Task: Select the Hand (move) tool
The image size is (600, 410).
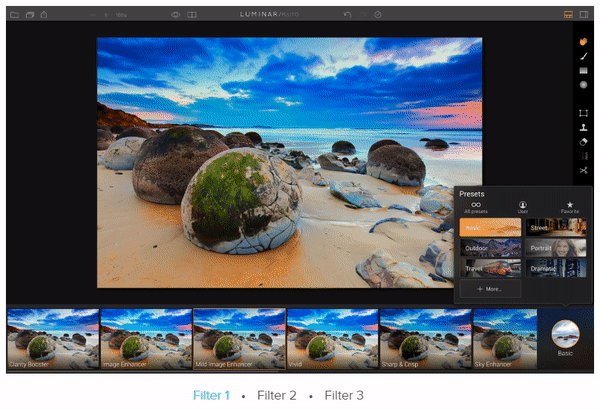Action: click(583, 42)
